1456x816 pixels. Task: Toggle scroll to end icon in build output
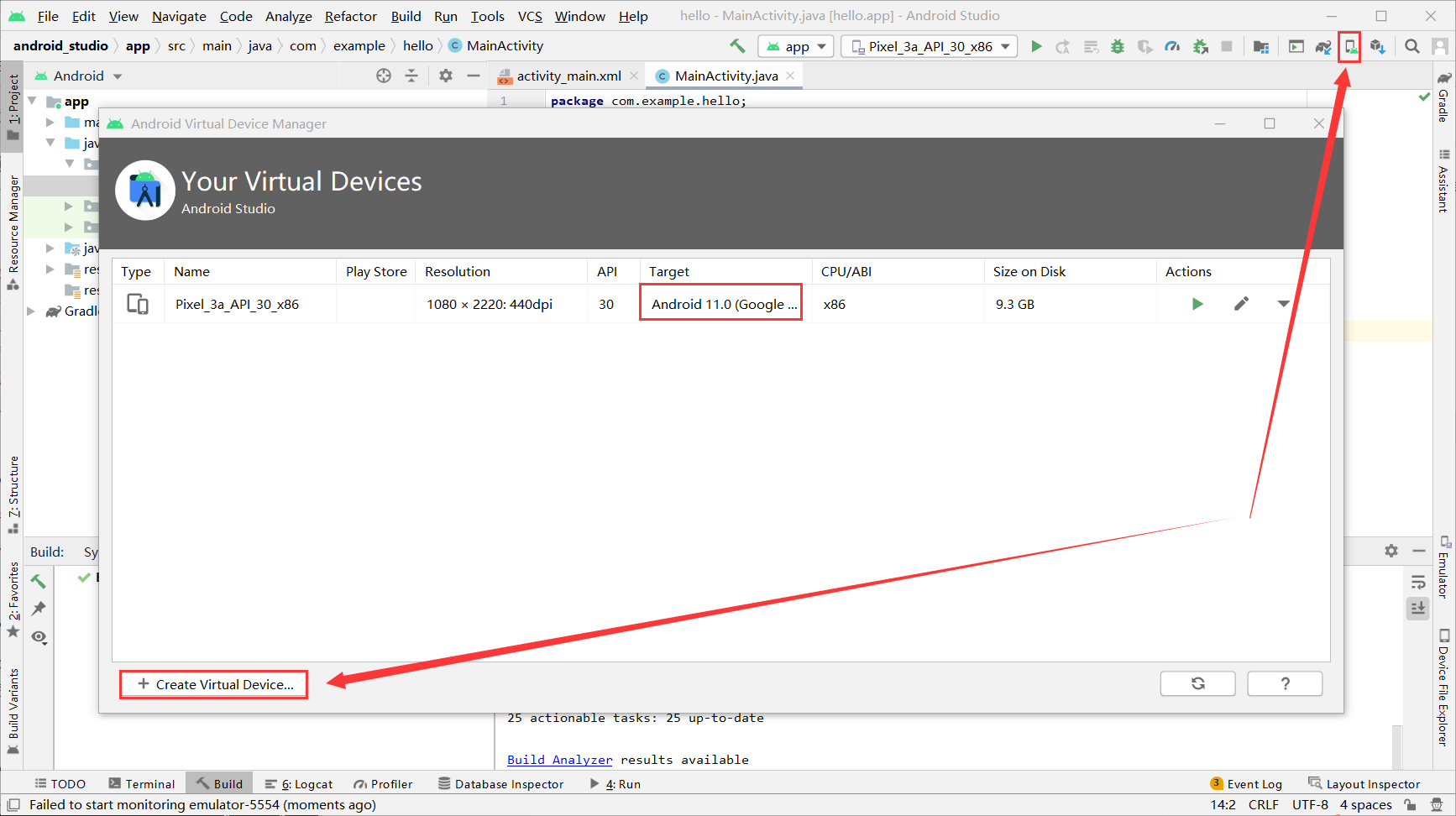pos(1418,608)
